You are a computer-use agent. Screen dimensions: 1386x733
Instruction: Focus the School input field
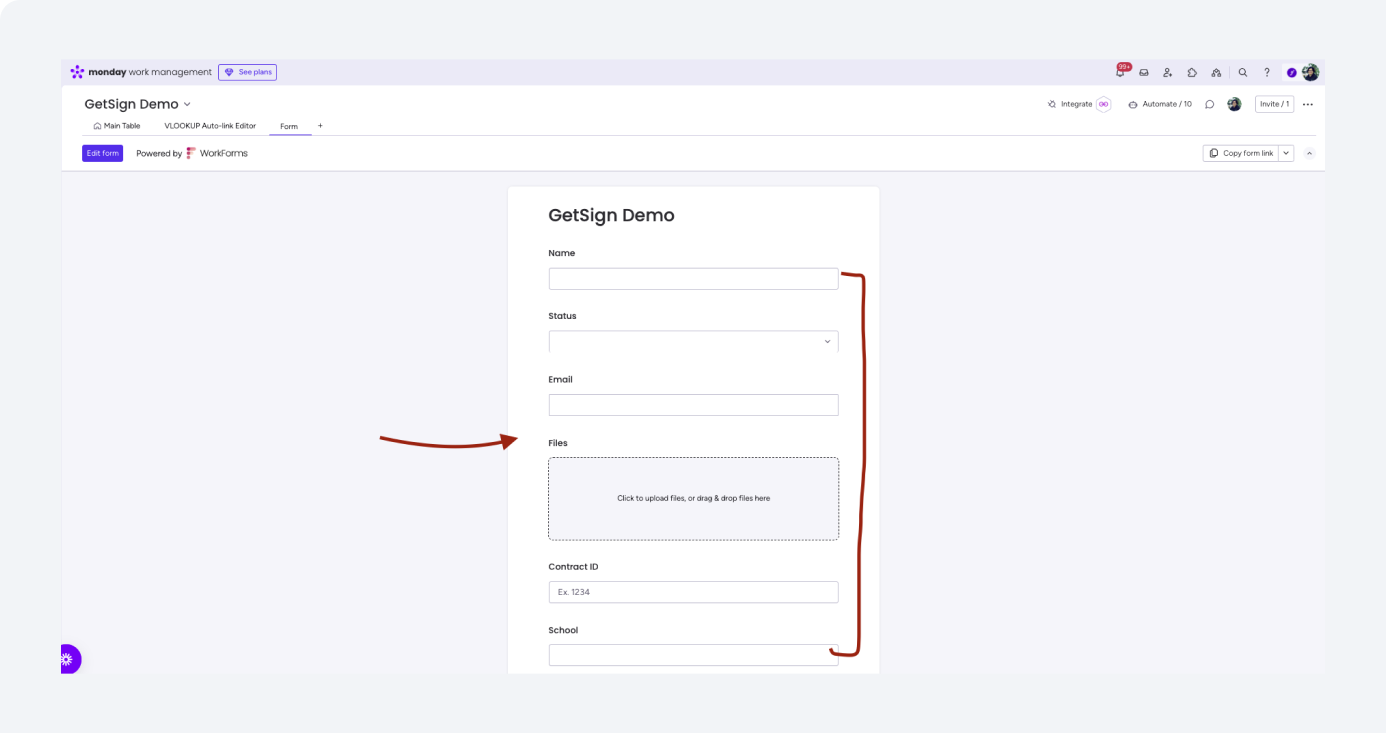tap(693, 655)
